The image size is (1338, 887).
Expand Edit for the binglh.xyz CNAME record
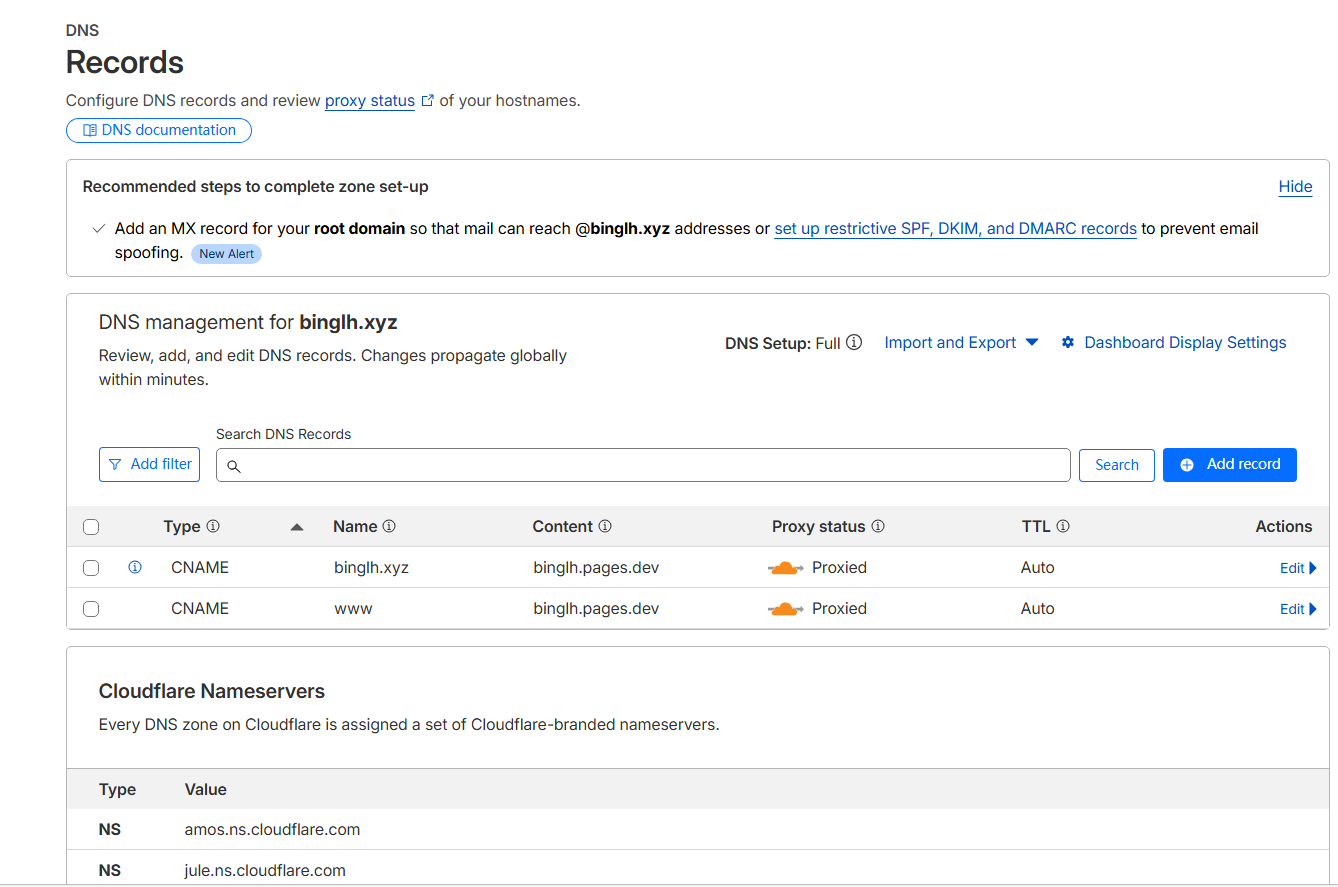(x=1298, y=568)
